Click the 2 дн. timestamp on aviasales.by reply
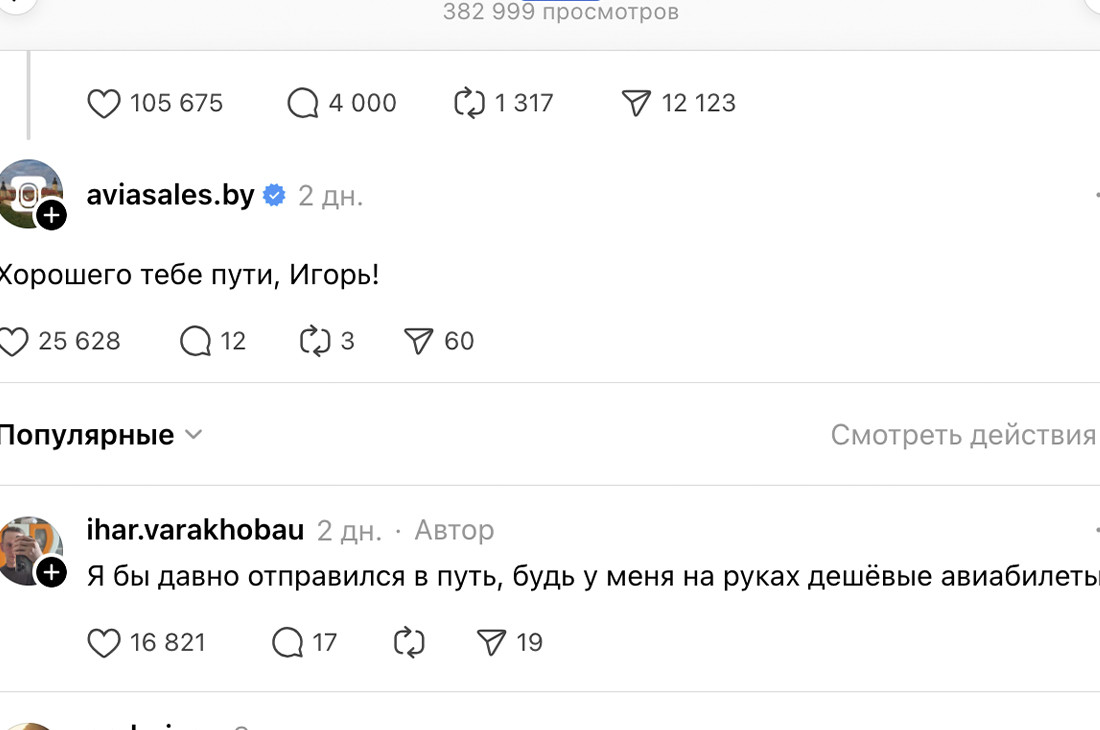 coord(330,196)
